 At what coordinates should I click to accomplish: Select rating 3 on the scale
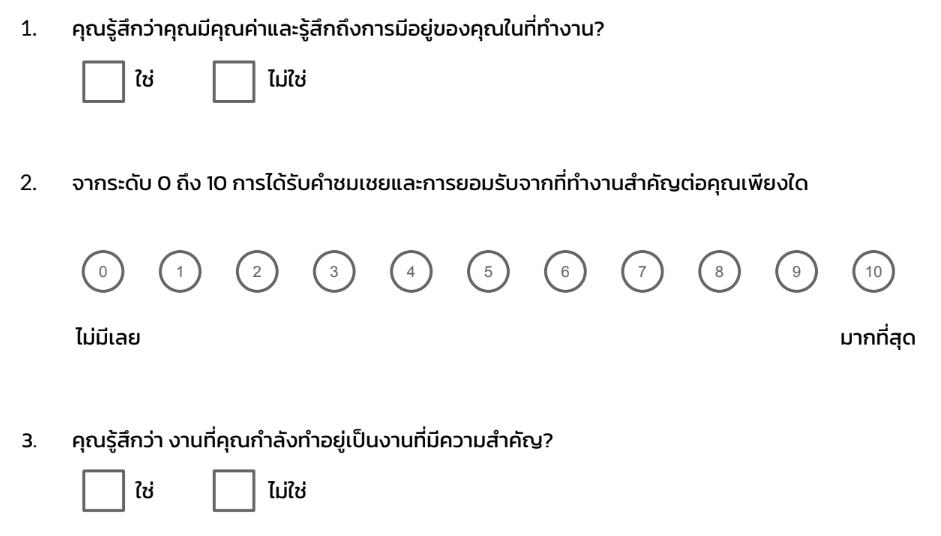click(334, 271)
